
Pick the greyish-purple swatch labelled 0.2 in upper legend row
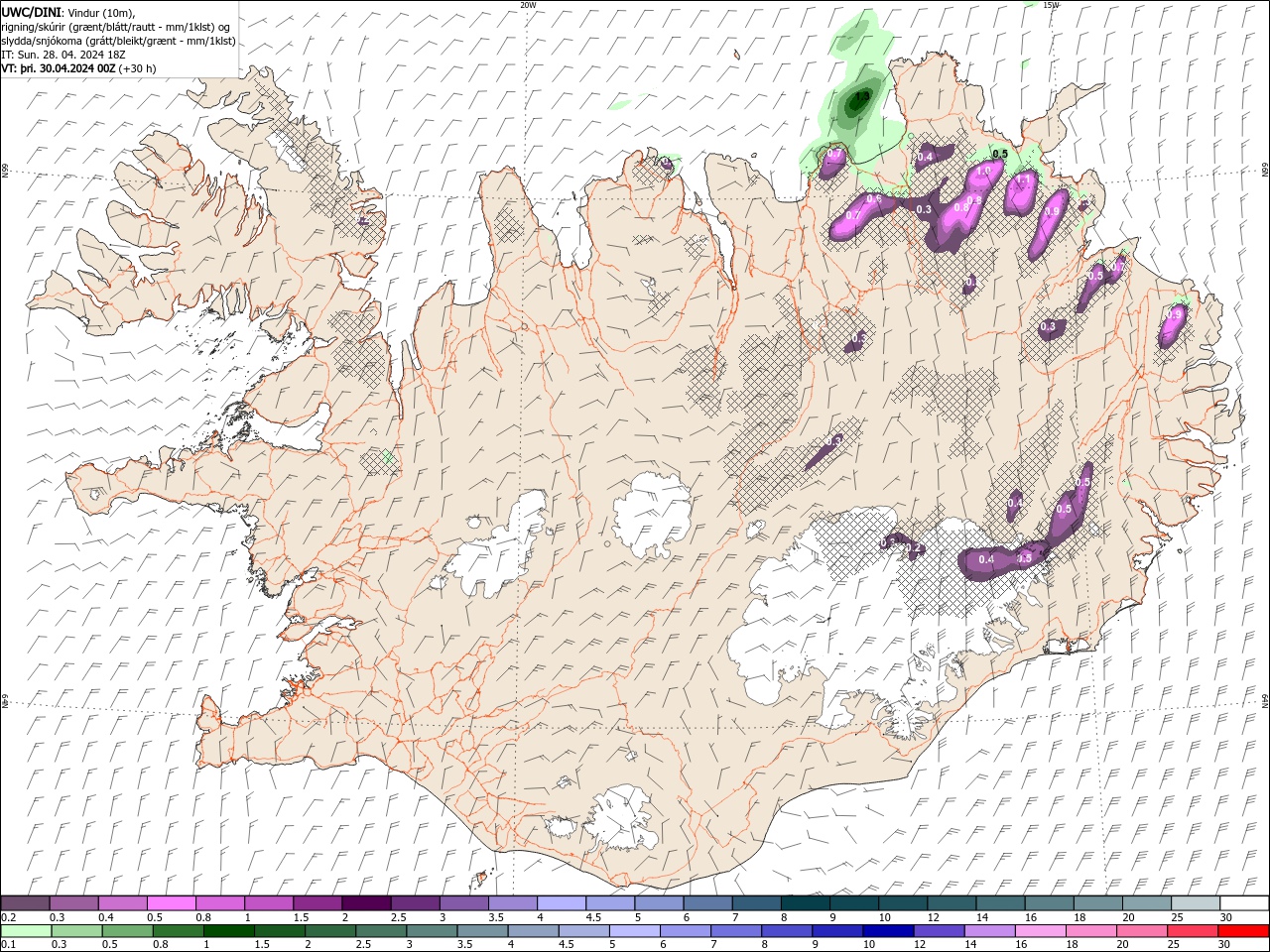25,903
